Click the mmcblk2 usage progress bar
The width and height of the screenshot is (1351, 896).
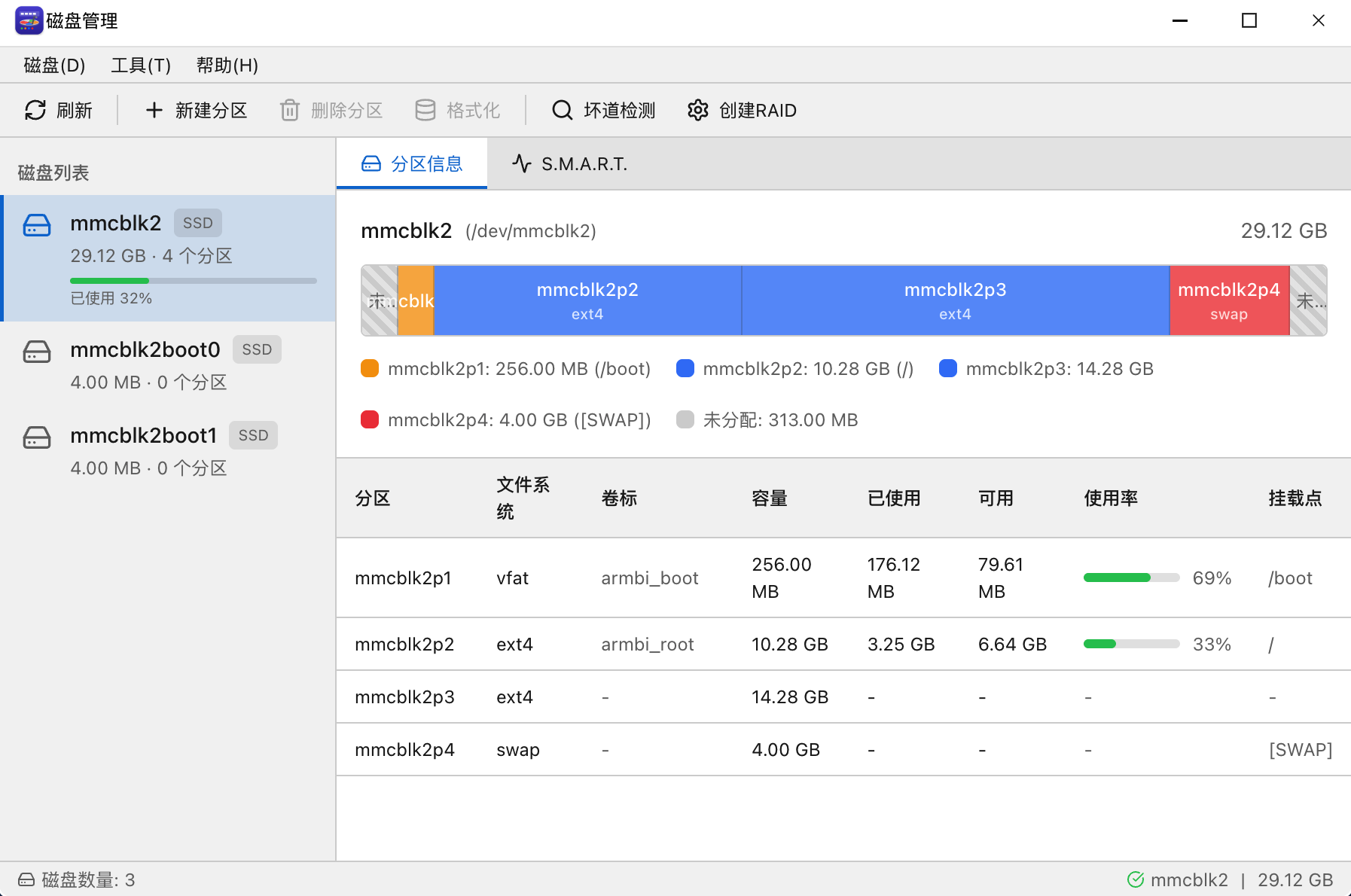click(x=194, y=281)
